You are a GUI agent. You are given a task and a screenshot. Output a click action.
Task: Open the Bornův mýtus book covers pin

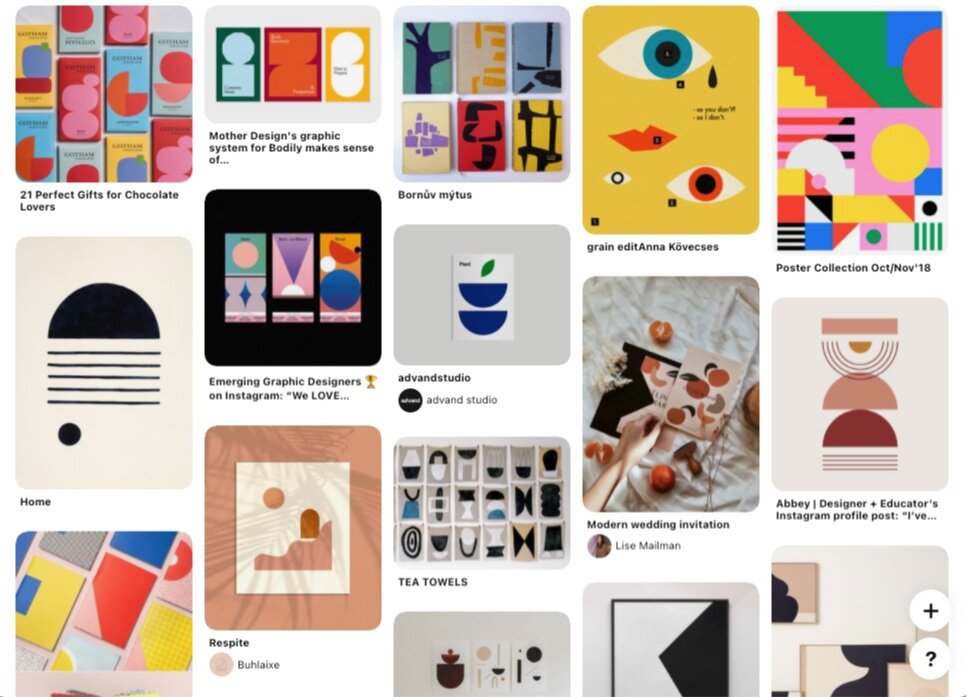[x=482, y=94]
